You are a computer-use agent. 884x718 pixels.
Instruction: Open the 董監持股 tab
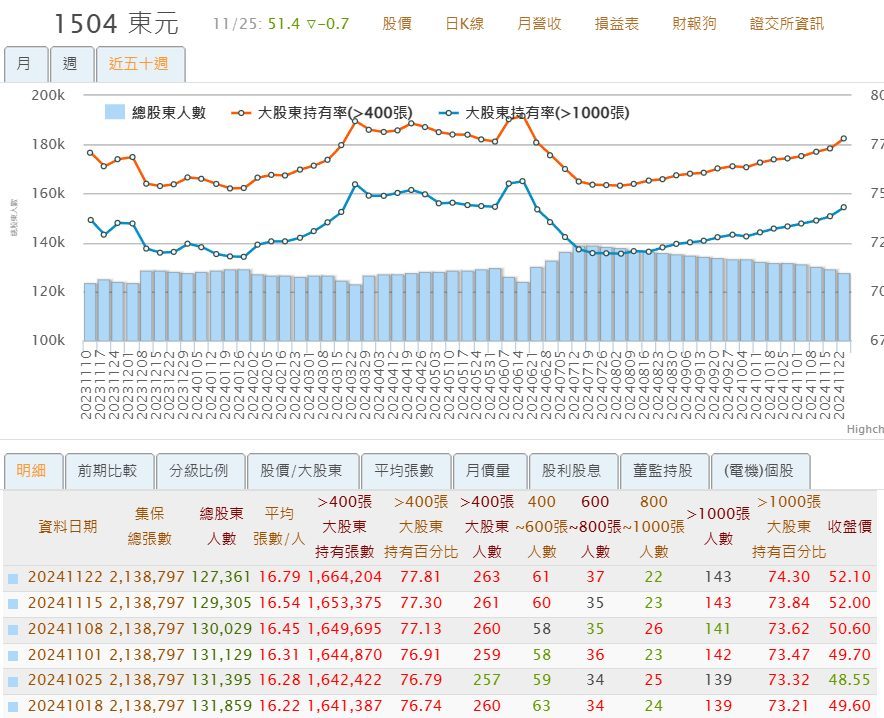[664, 471]
